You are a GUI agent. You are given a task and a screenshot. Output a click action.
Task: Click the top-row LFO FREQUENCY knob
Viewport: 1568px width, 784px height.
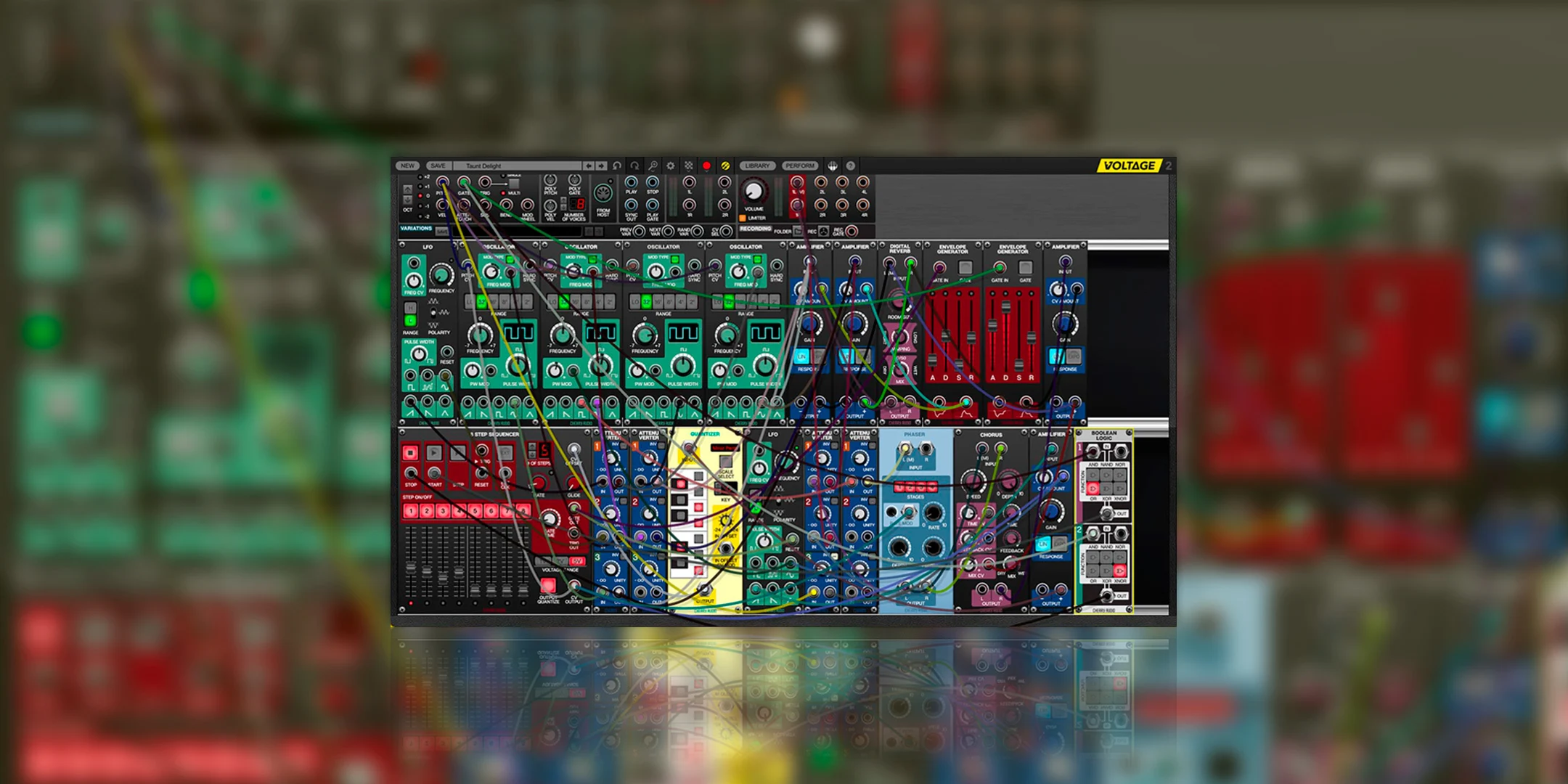pyautogui.click(x=441, y=275)
